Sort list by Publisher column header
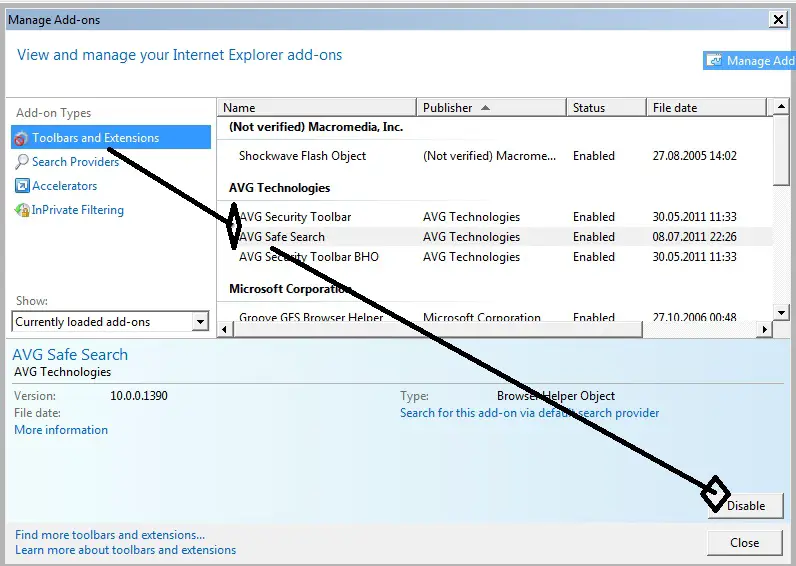 pos(491,108)
